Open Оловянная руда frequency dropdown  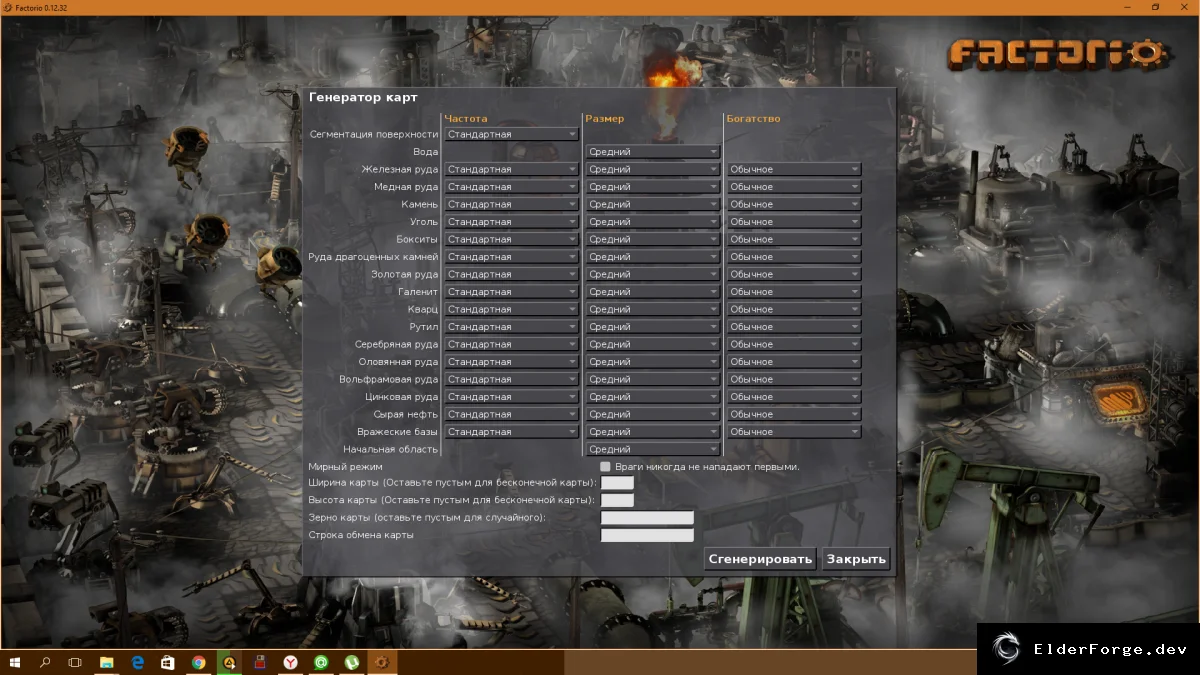pyautogui.click(x=512, y=362)
